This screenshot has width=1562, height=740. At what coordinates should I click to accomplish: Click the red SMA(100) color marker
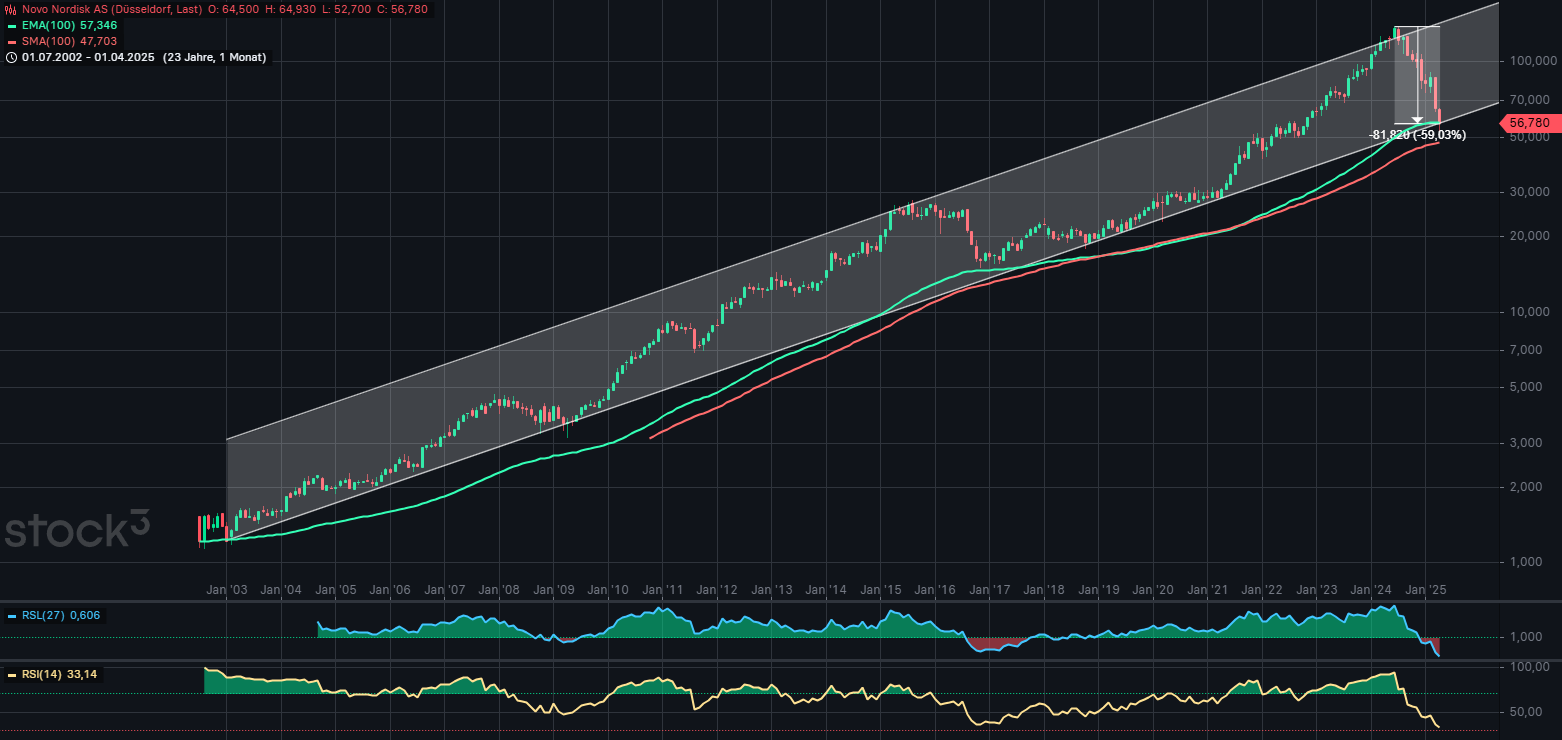[x=11, y=42]
